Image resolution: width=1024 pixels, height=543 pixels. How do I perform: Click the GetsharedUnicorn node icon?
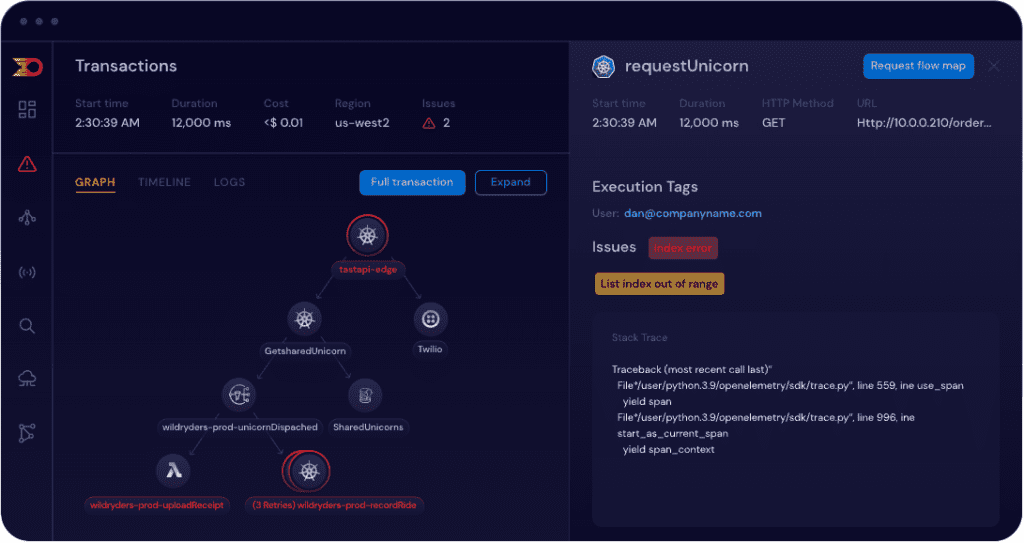coord(304,319)
